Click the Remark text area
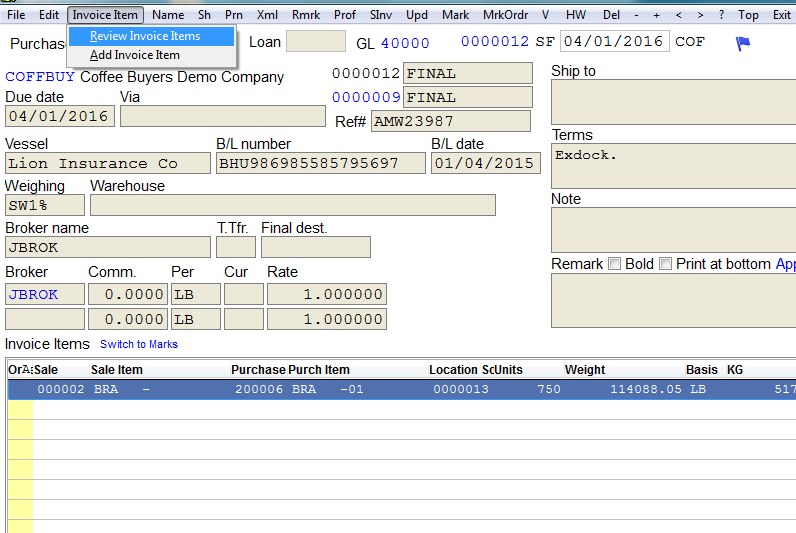Image resolution: width=796 pixels, height=533 pixels. pos(674,301)
